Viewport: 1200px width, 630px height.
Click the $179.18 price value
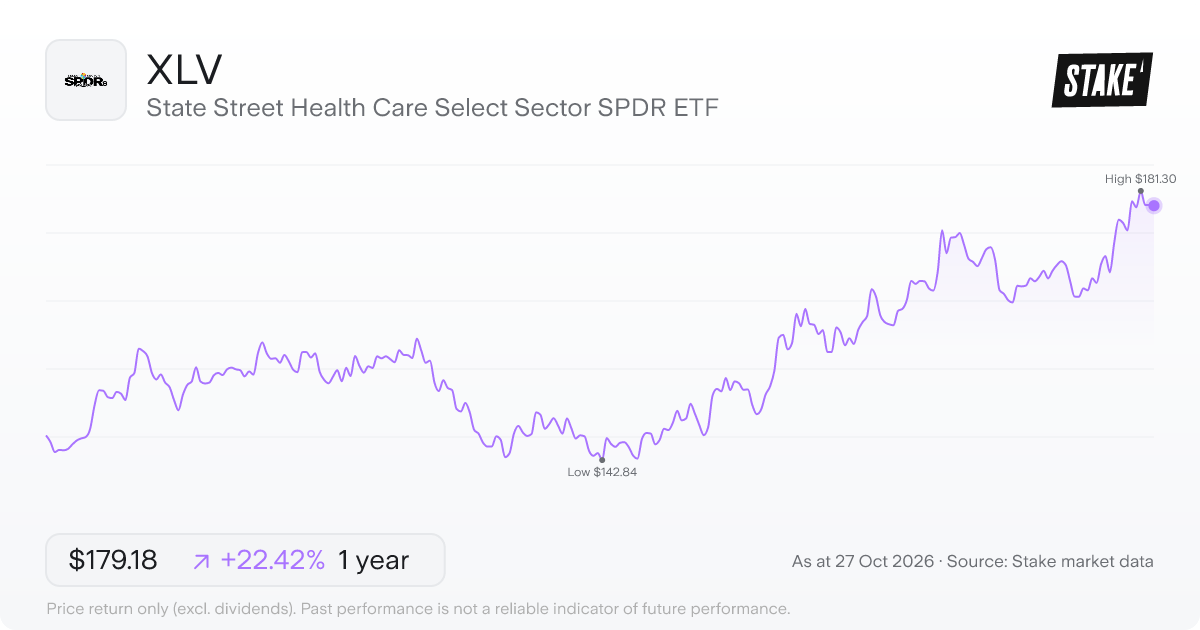point(113,561)
